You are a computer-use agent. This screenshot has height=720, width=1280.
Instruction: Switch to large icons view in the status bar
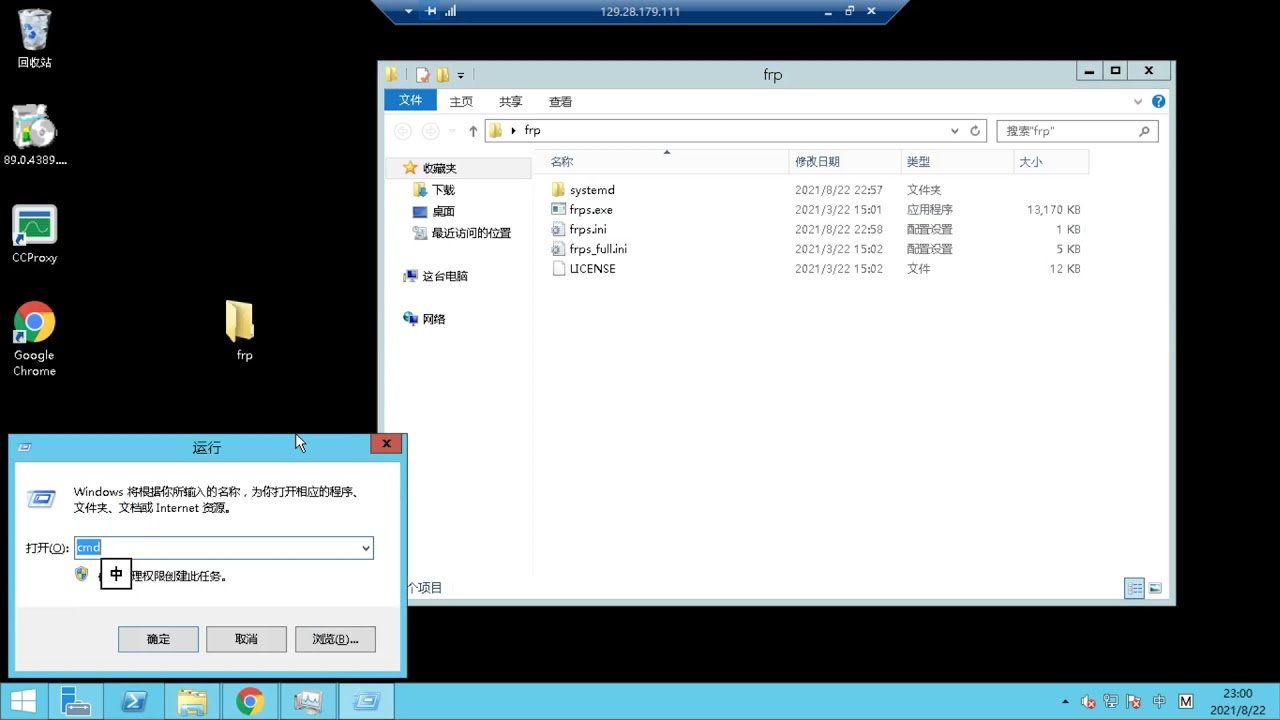[1155, 589]
